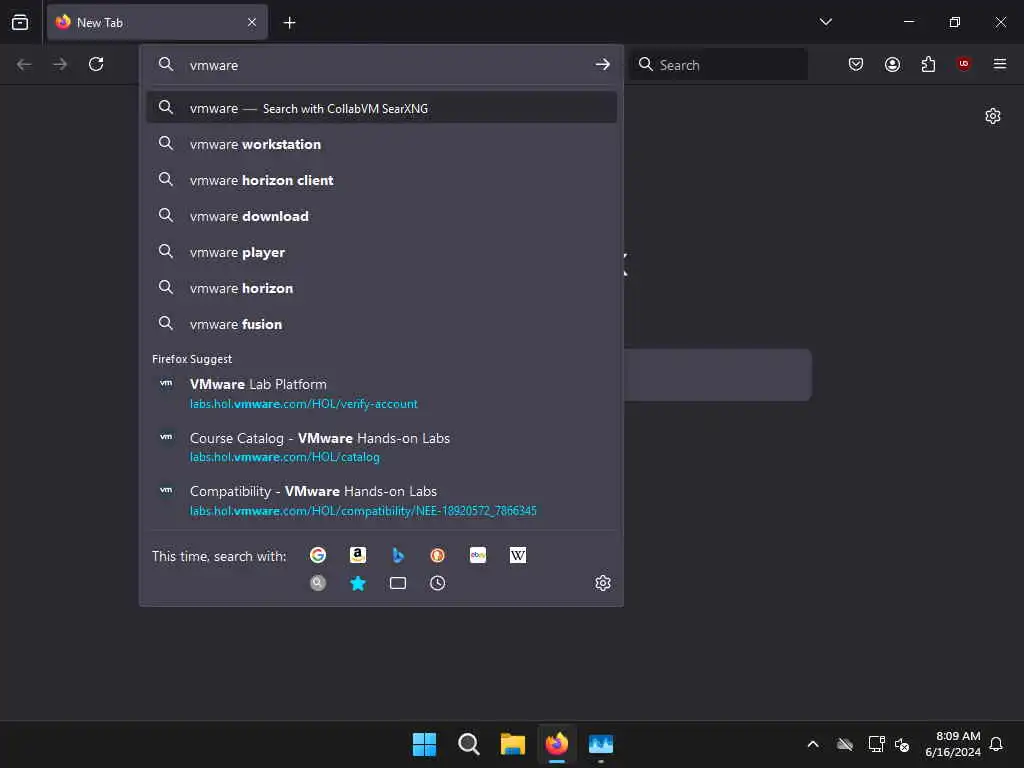
Task: Click the OneDrive cloud tray icon
Action: pos(845,744)
